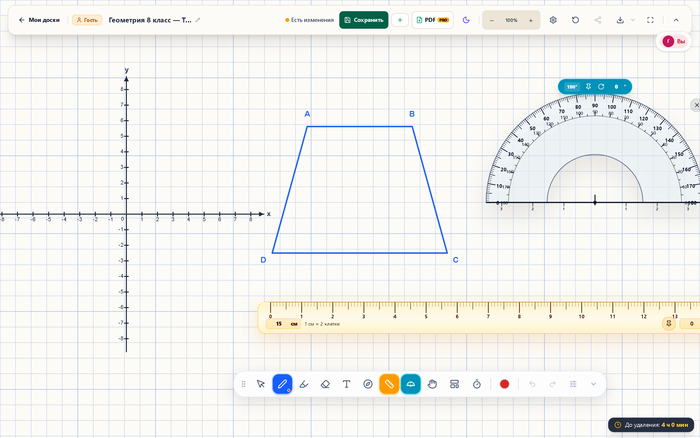Image resolution: width=700 pixels, height=438 pixels.
Task: Click the protractor center mark
Action: pos(595,202)
